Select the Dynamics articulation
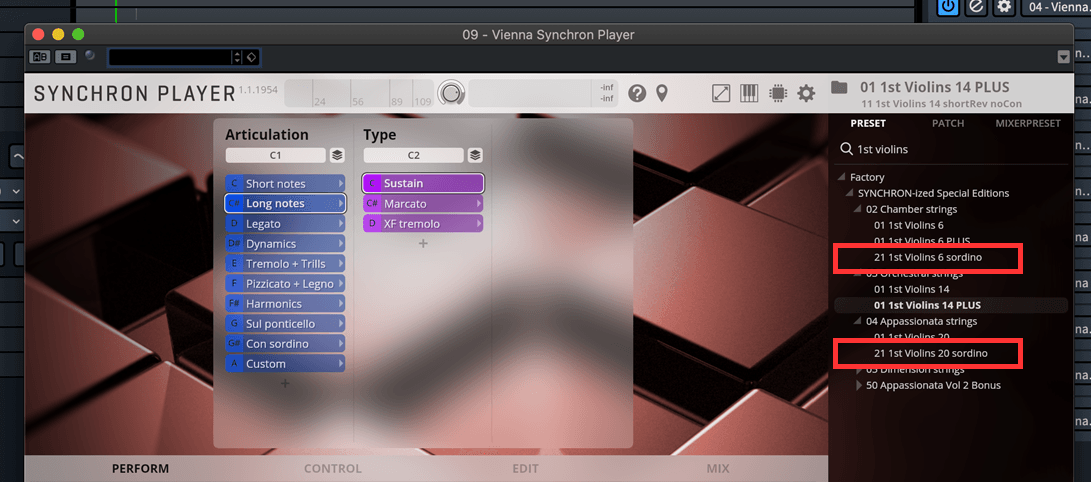 click(x=285, y=244)
